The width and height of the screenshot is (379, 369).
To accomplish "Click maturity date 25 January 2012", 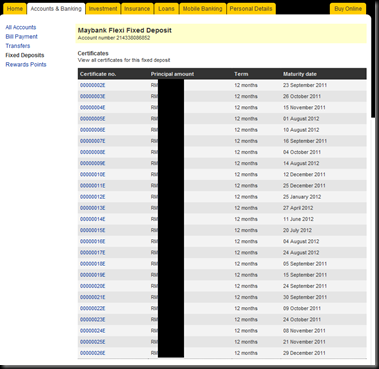I will pyautogui.click(x=302, y=197).
